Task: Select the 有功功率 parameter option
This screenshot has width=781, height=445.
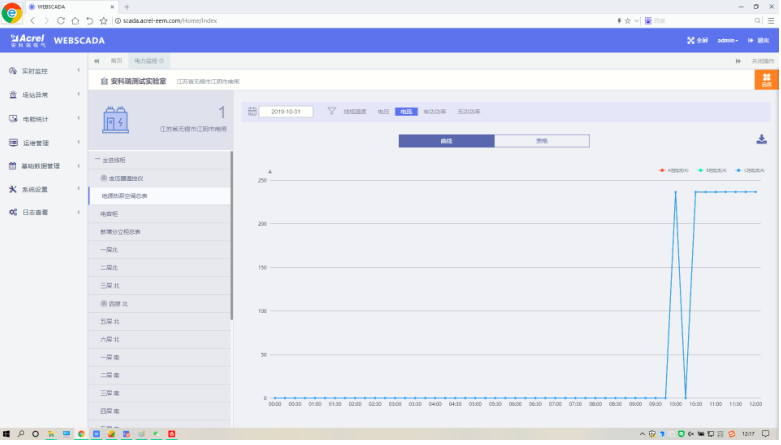Action: pos(434,112)
